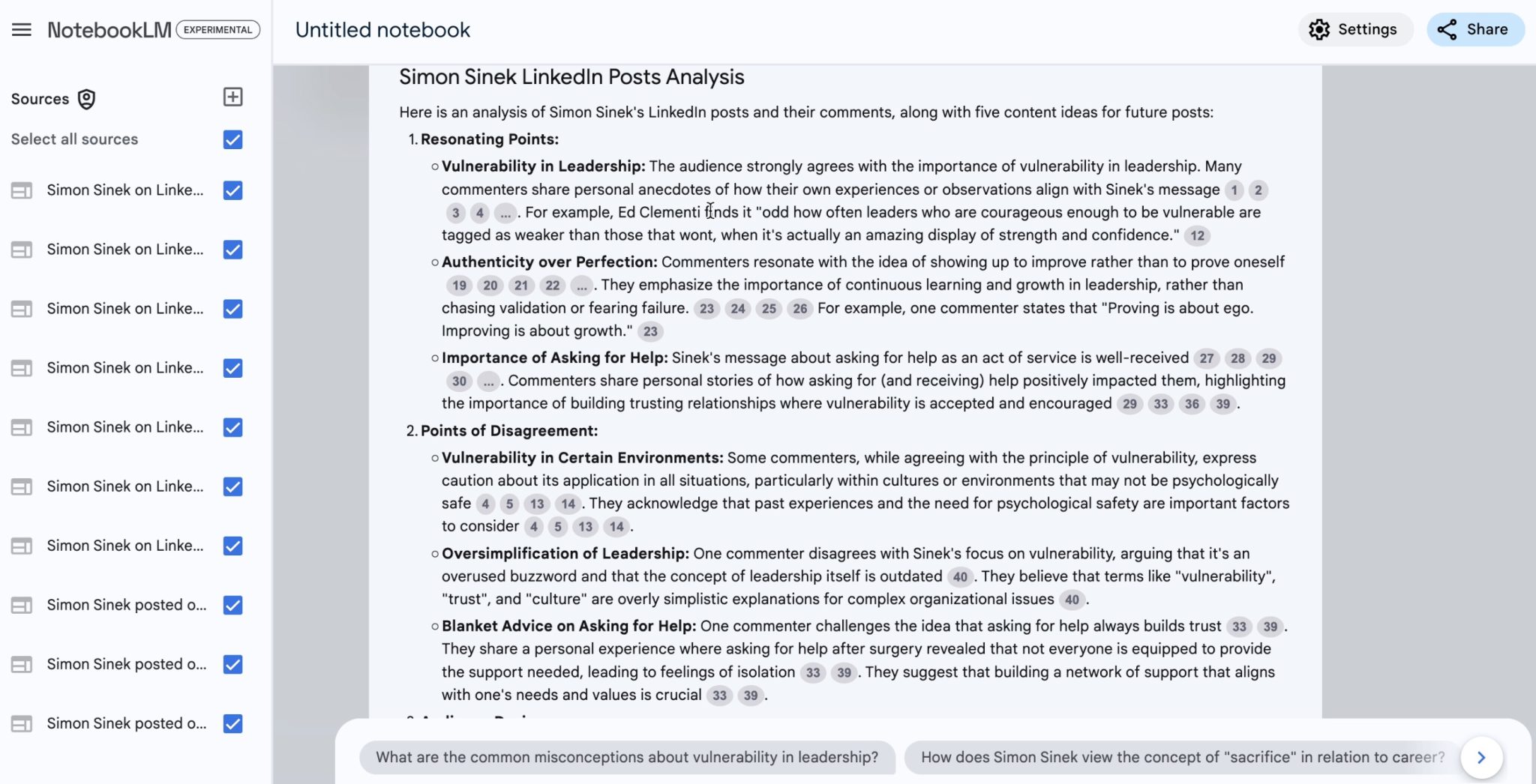Viewport: 1536px width, 784px height.
Task: Expand hidden citations under 'Importance of Asking for Help'
Action: [488, 382]
